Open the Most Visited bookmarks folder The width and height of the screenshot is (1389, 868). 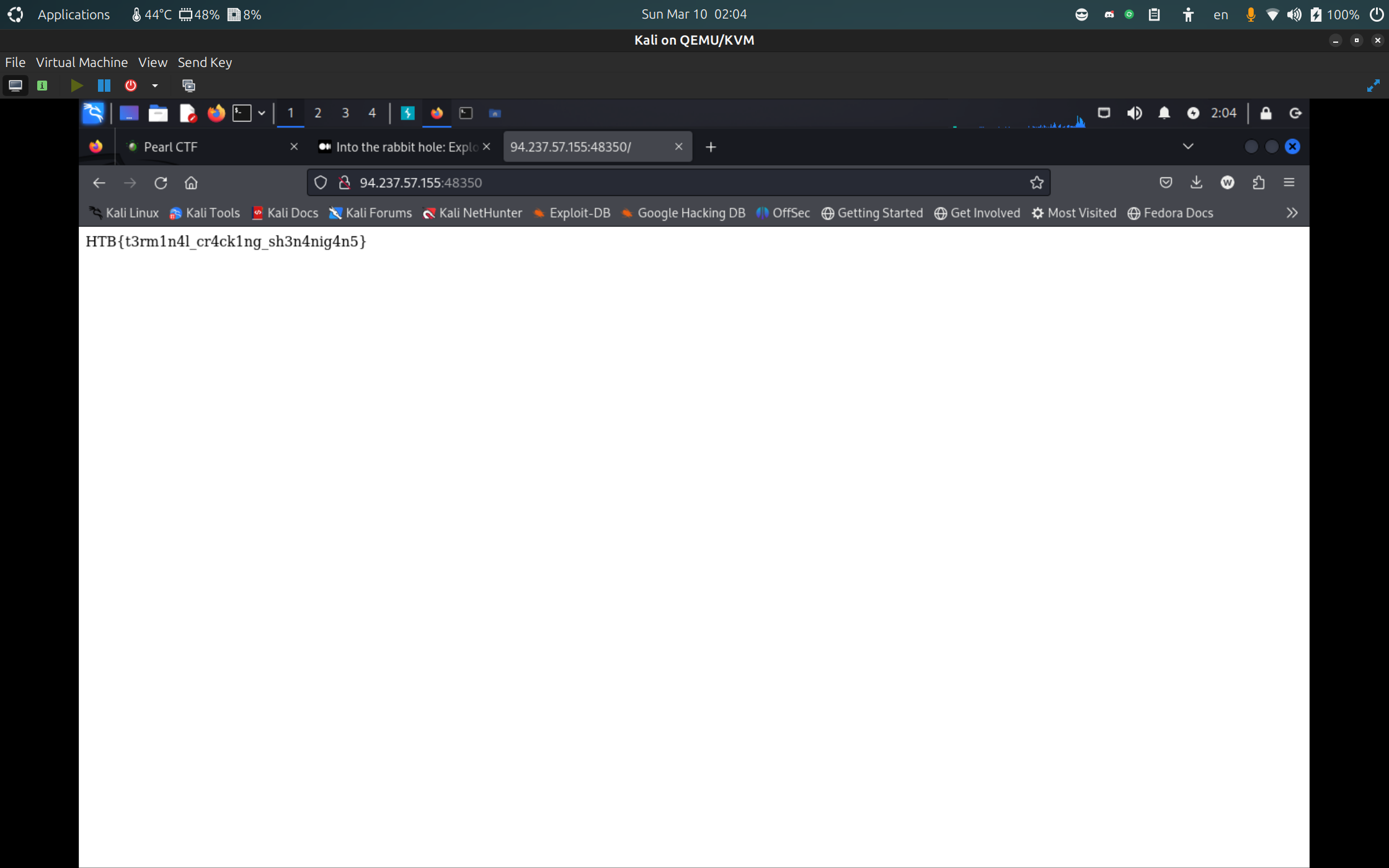coord(1074,213)
